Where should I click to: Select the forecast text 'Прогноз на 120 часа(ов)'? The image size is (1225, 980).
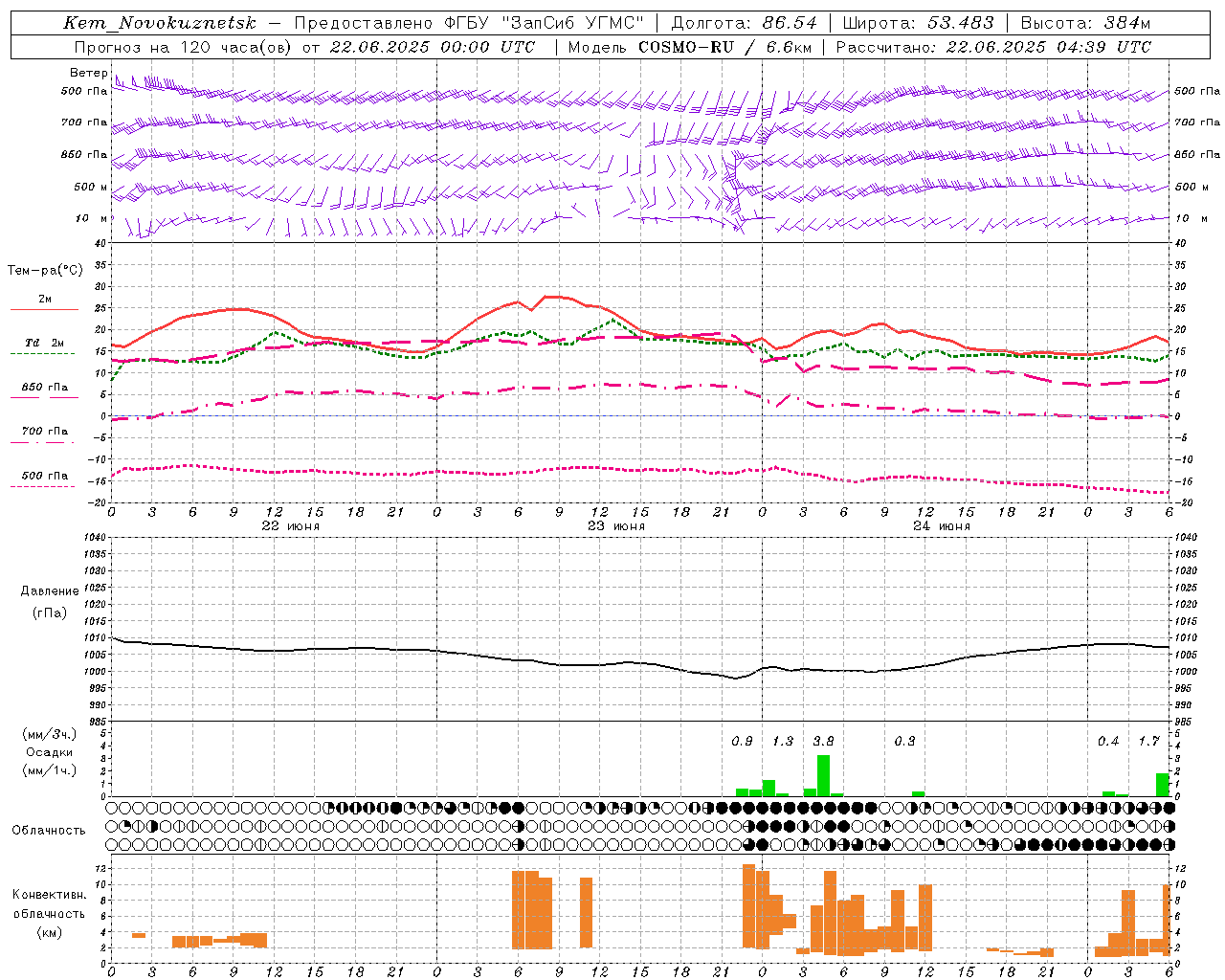click(x=184, y=47)
